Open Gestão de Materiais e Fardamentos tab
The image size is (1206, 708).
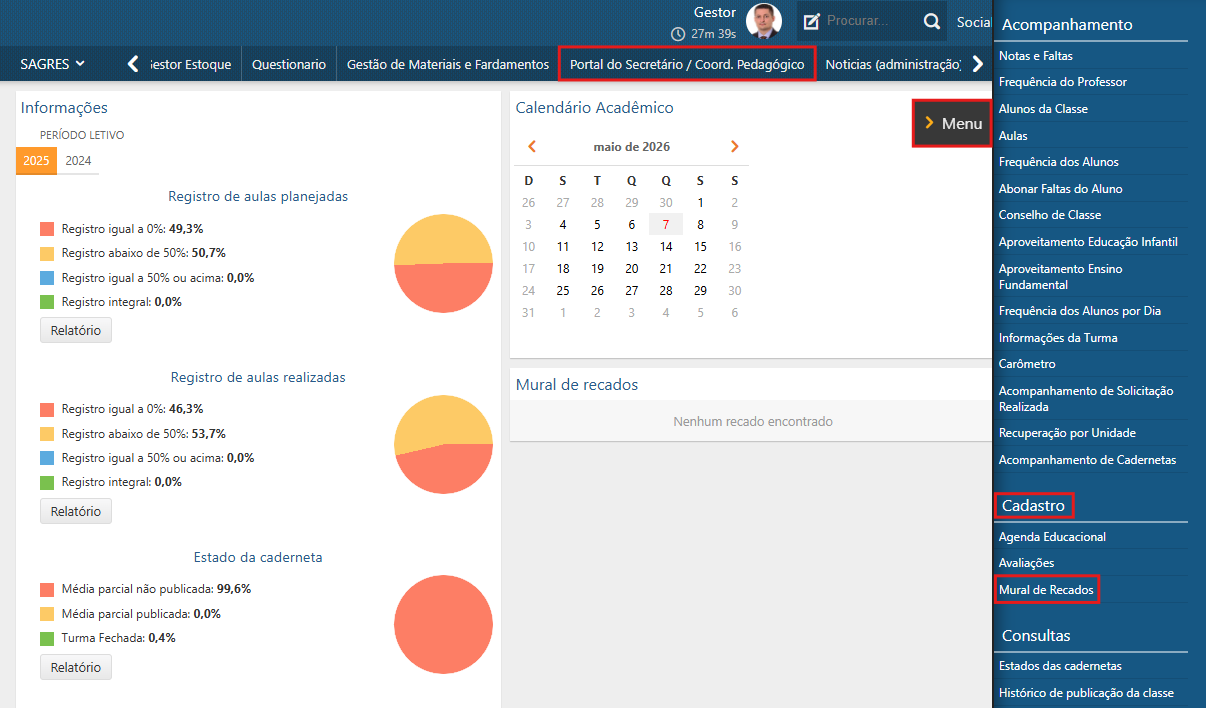(x=448, y=64)
